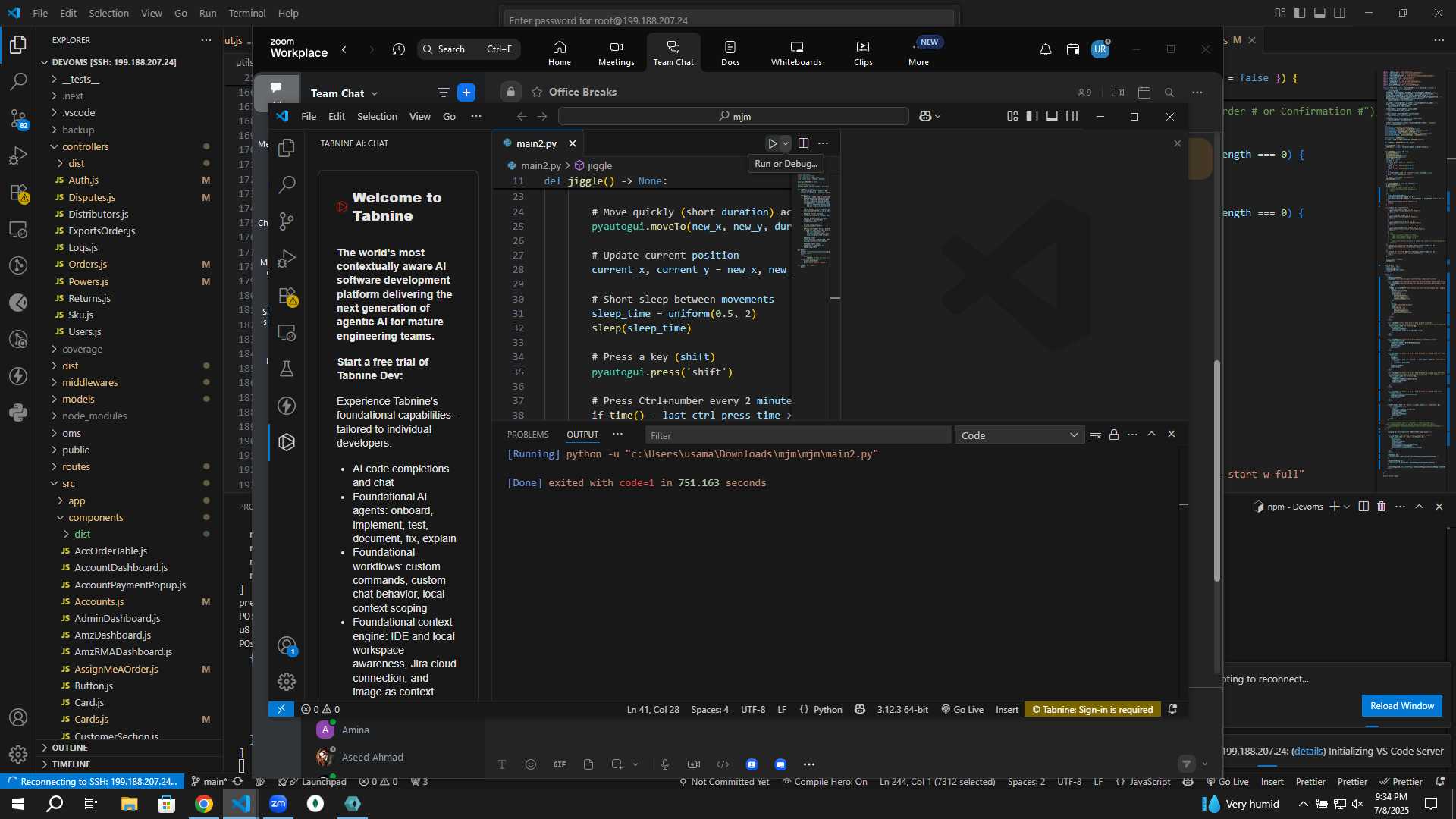Open Zoom Whiteboards tab
Viewport: 1456px width, 819px height.
[796, 53]
